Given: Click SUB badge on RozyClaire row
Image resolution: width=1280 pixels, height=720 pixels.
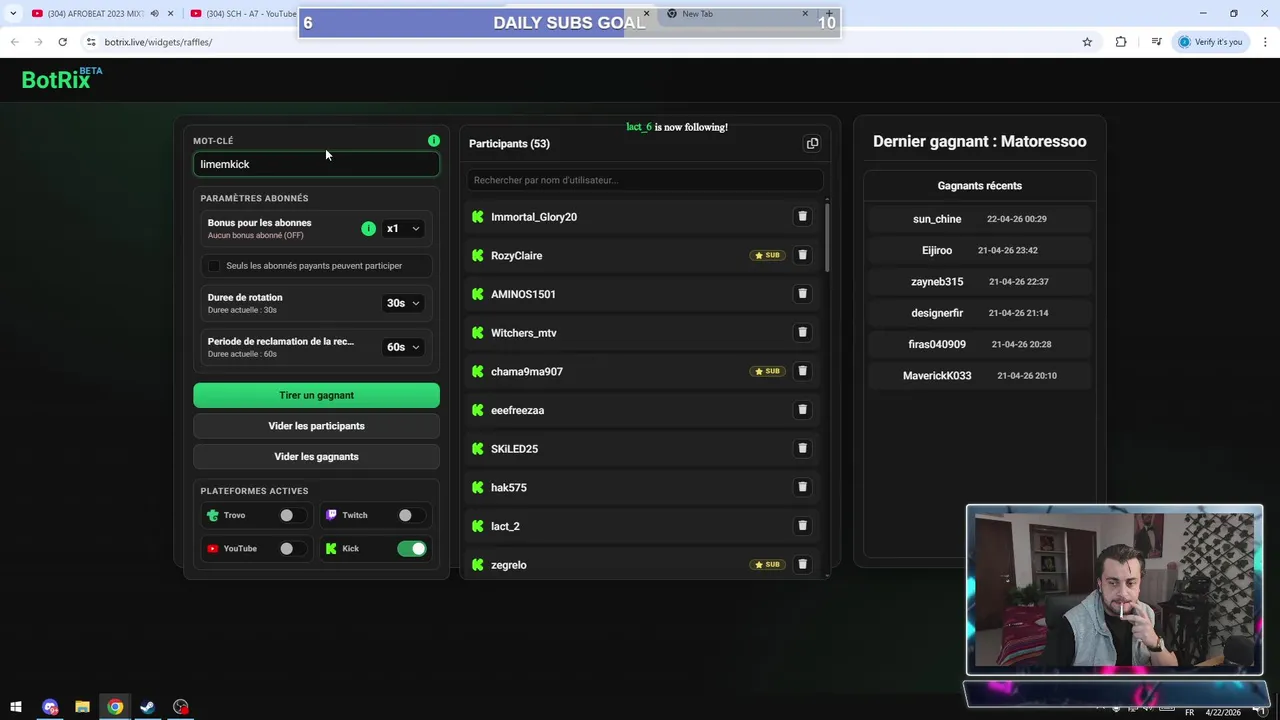Looking at the screenshot, I should [x=767, y=255].
